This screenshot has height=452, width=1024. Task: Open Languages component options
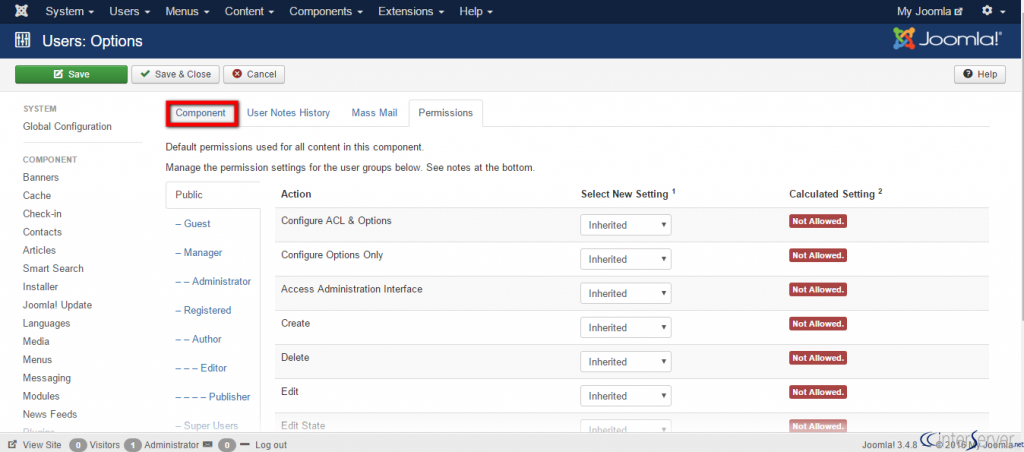46,323
